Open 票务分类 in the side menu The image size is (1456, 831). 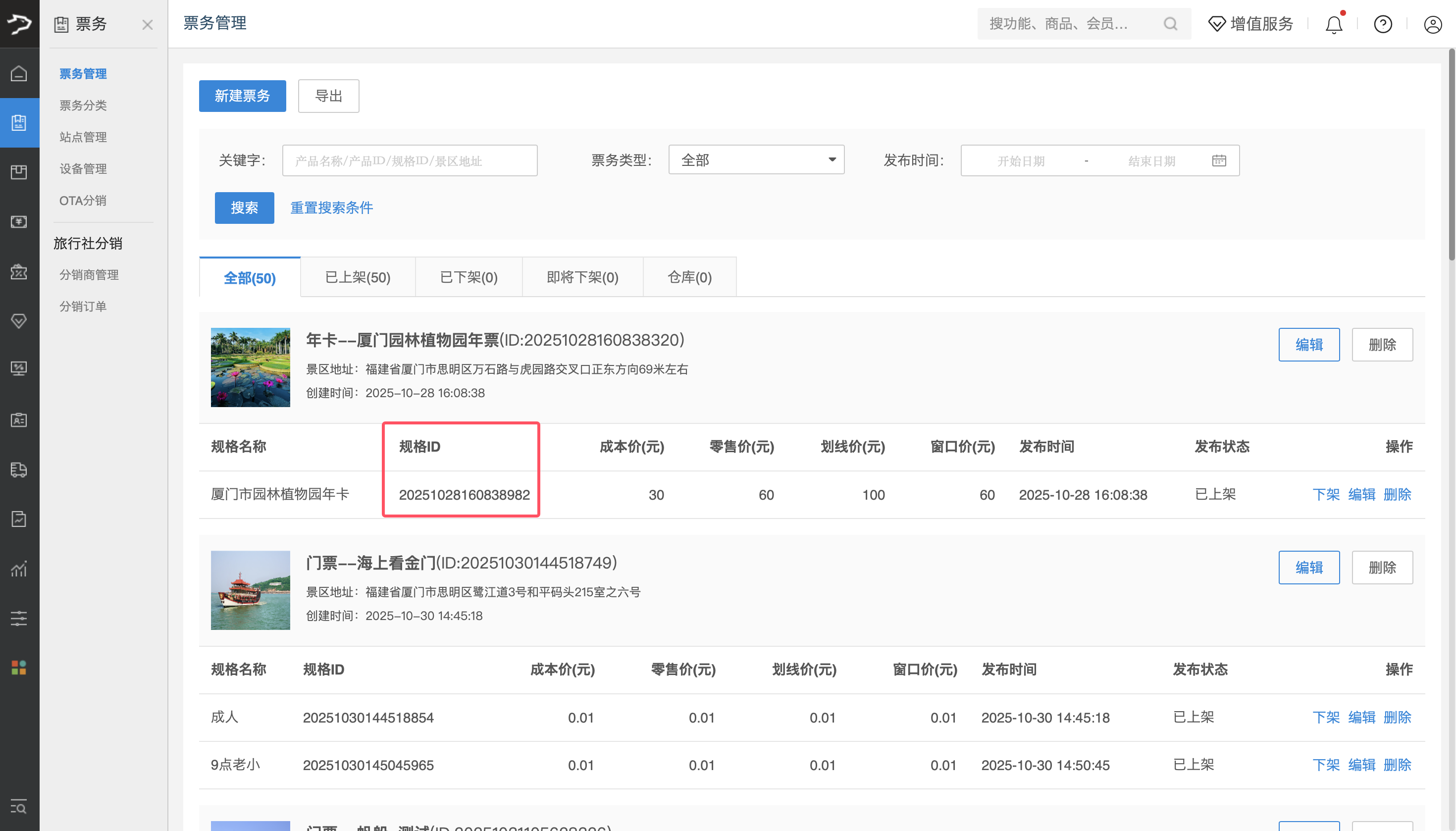pyautogui.click(x=83, y=105)
